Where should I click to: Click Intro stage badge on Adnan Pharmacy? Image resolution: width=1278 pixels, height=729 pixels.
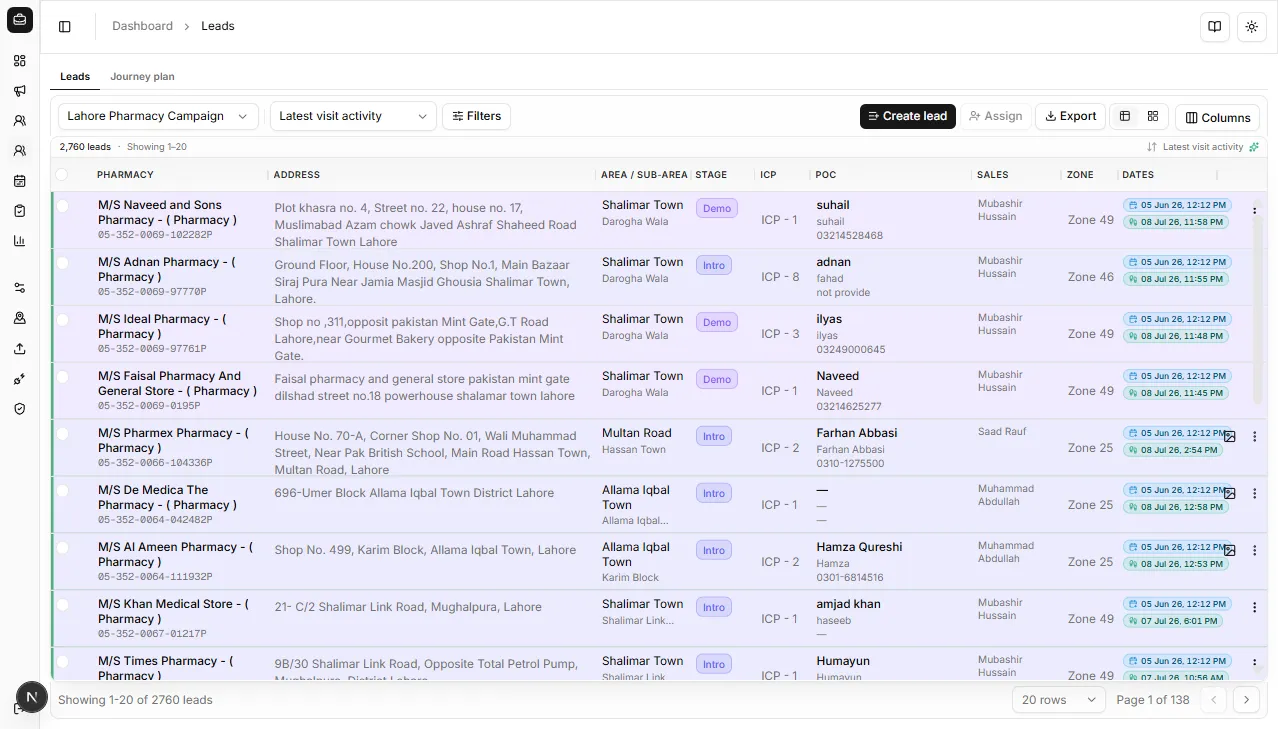coord(714,266)
